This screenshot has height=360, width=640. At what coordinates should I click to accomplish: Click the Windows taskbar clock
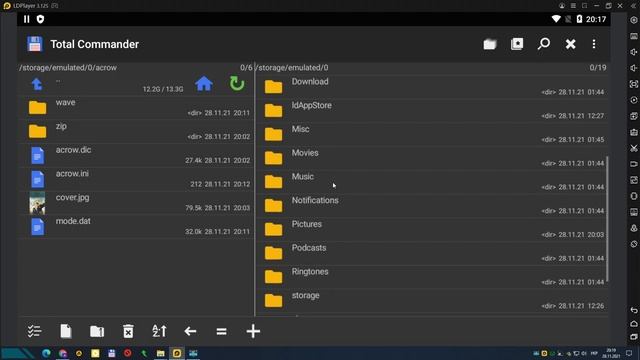[611, 353]
